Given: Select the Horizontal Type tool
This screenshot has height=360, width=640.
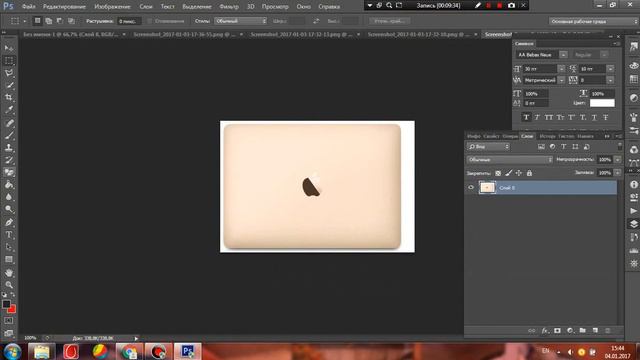Looking at the screenshot, I should pyautogui.click(x=9, y=235).
